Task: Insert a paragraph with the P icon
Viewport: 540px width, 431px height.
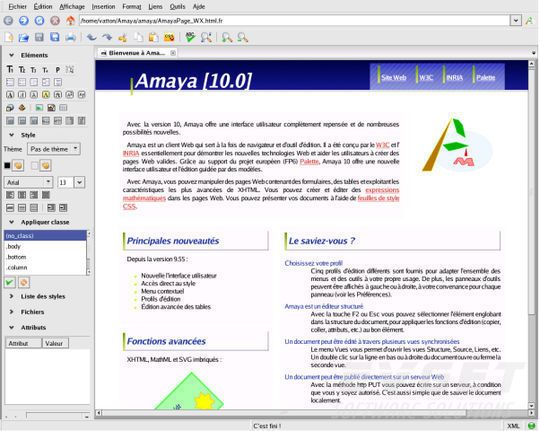Action: 58,70
